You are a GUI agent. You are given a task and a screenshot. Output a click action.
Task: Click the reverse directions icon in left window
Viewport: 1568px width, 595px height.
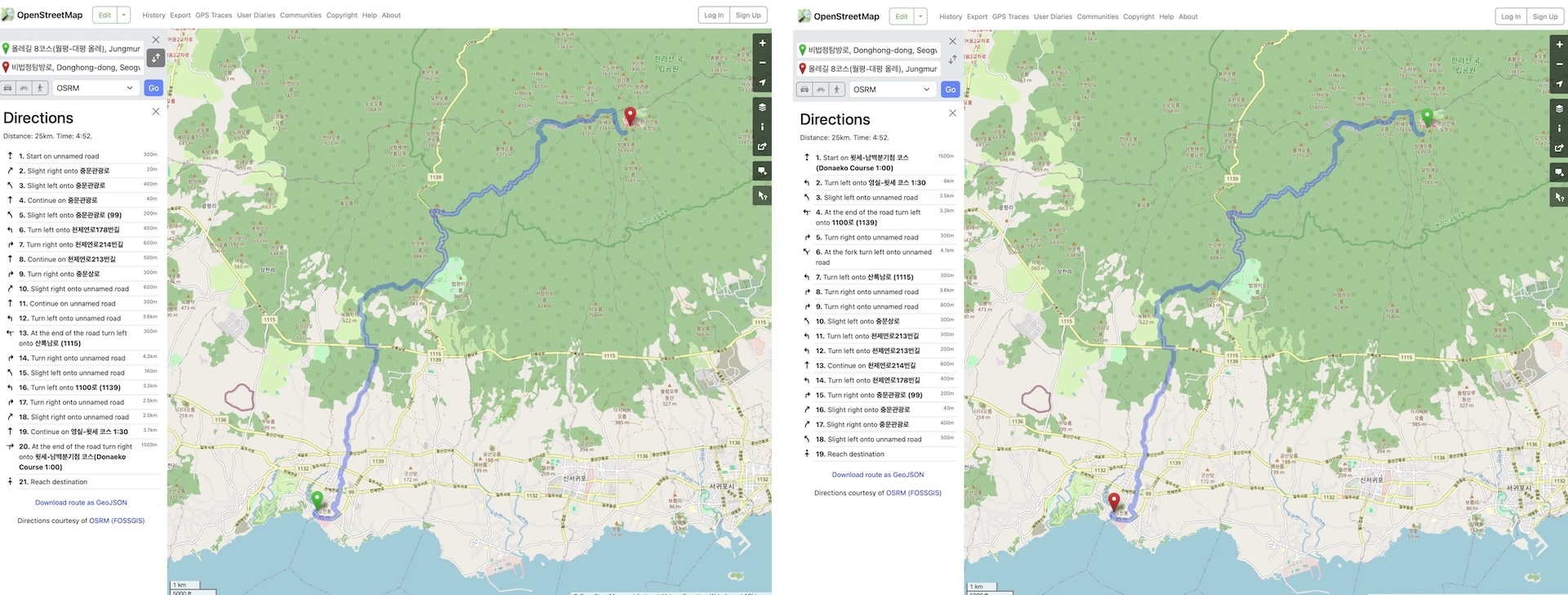(x=155, y=58)
